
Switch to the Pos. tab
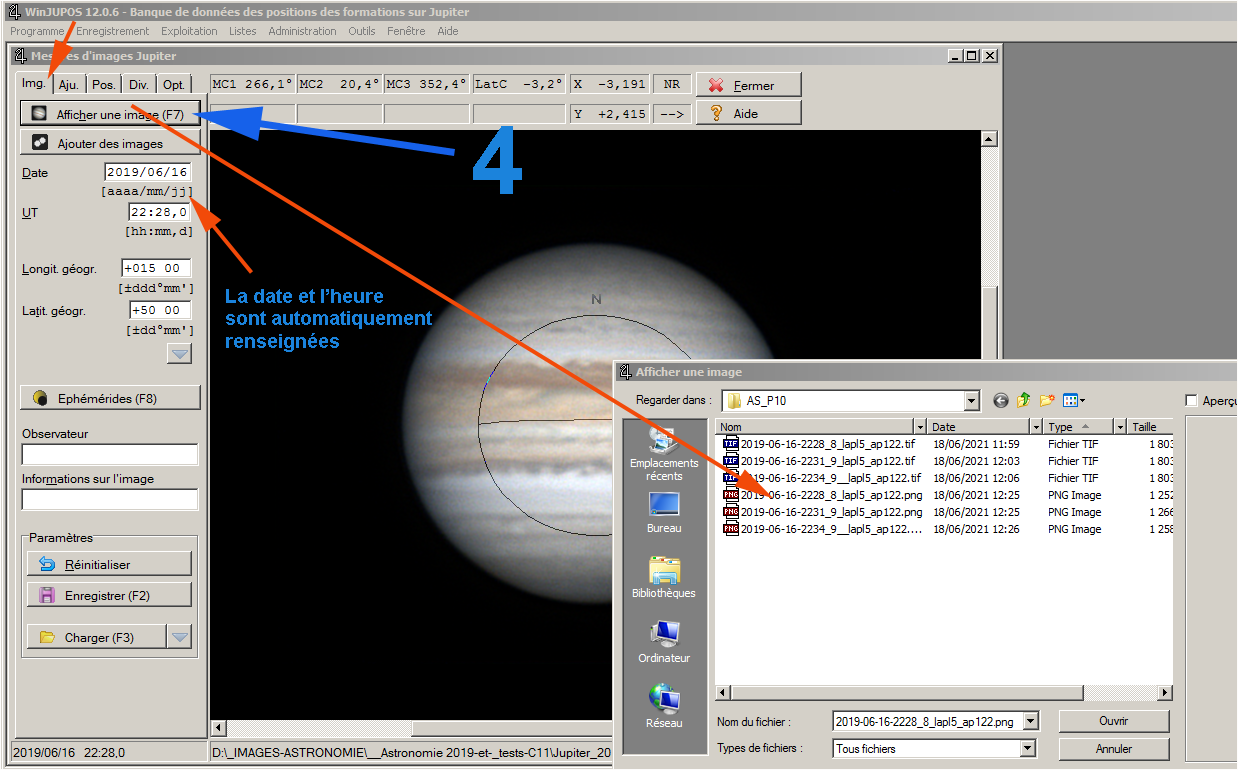coord(104,85)
